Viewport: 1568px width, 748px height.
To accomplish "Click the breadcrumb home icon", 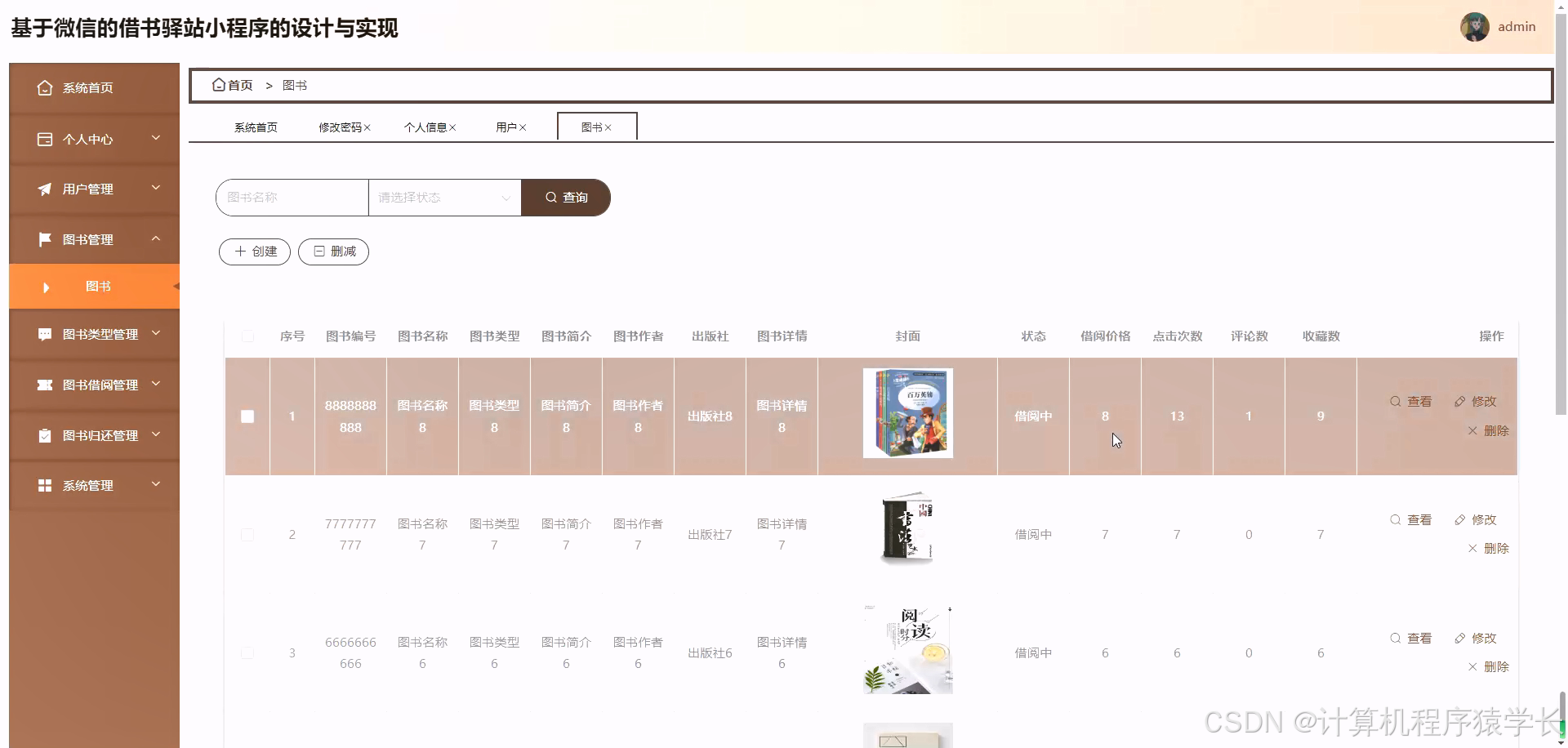I will click(219, 85).
